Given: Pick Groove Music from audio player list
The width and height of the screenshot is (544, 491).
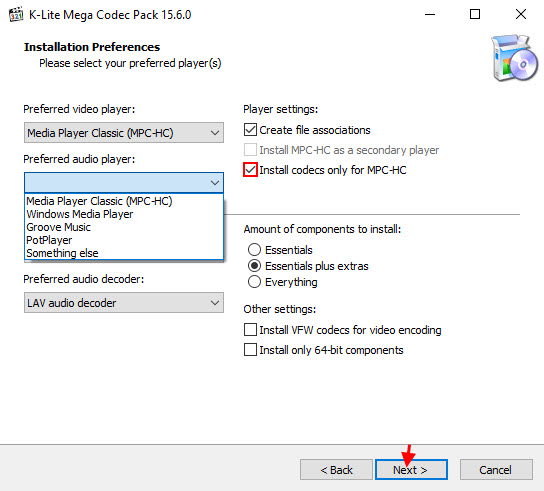Looking at the screenshot, I should (124, 227).
